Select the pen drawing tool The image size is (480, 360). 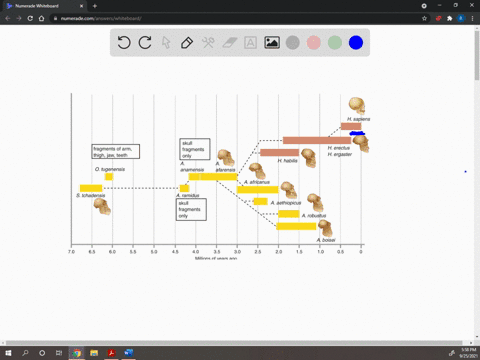[x=187, y=43]
